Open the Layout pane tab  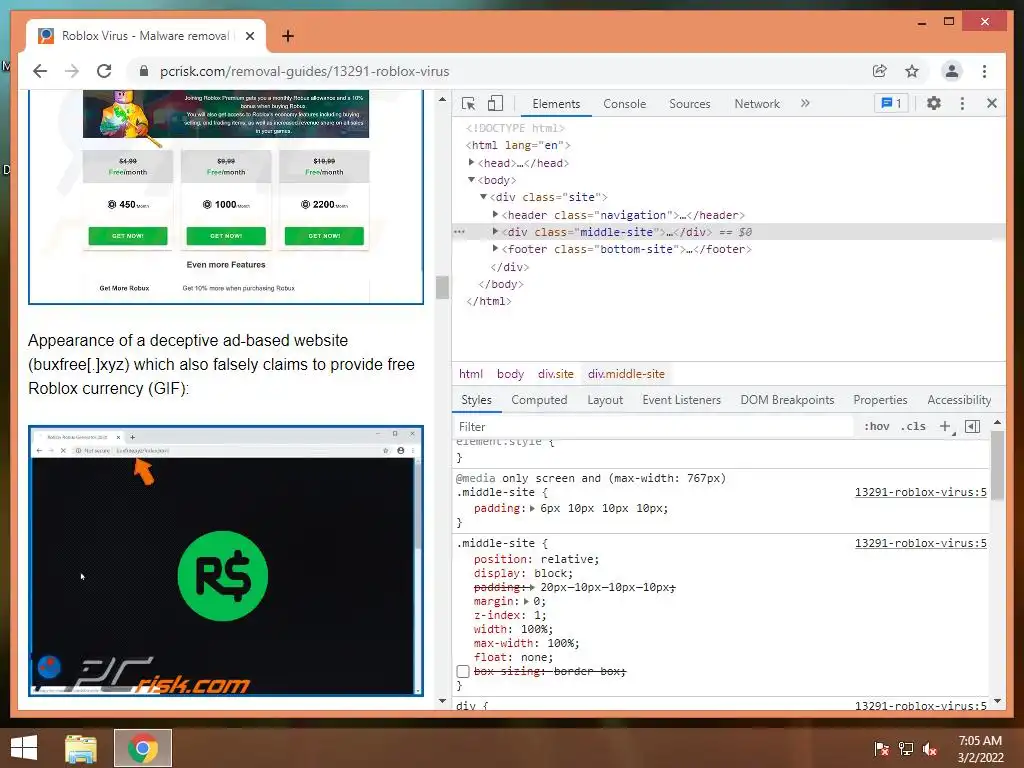pos(605,400)
